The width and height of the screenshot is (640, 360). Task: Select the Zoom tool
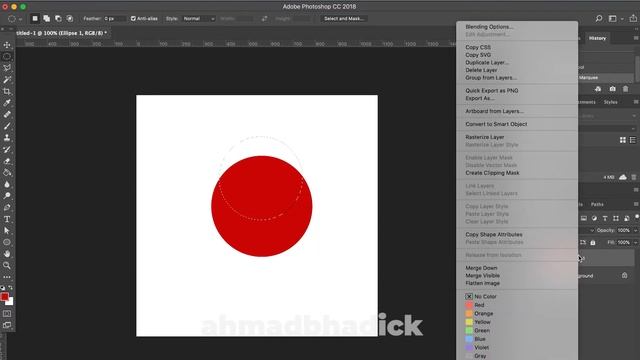coord(7,265)
